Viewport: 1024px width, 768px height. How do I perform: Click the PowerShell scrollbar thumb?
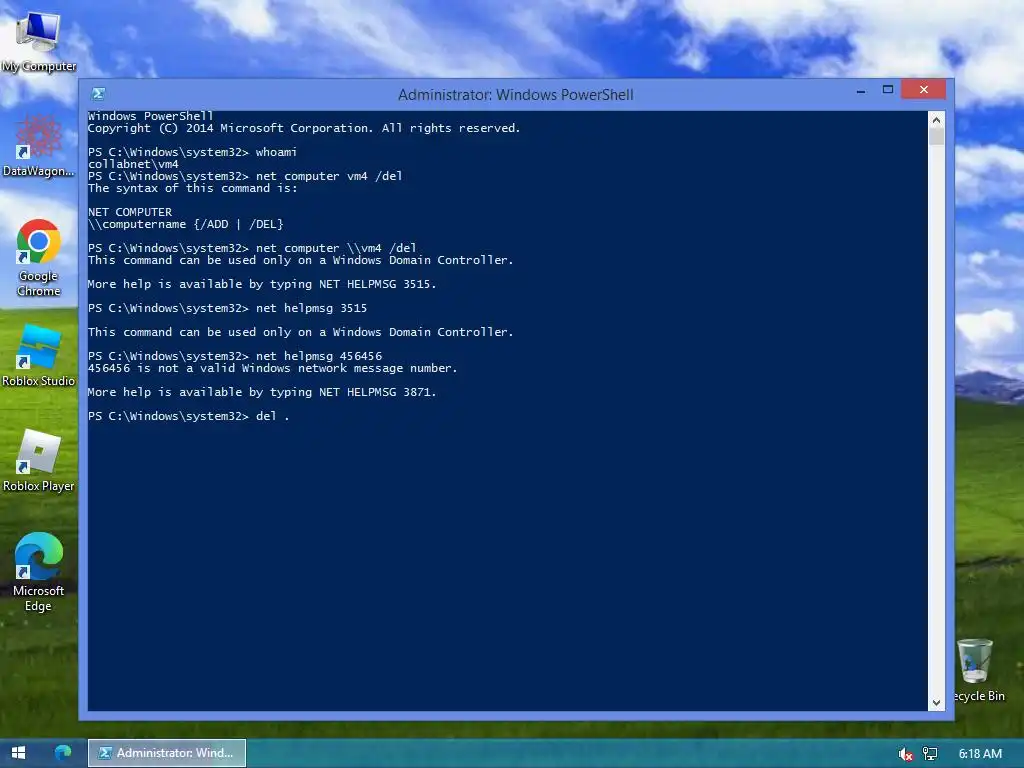coord(936,137)
